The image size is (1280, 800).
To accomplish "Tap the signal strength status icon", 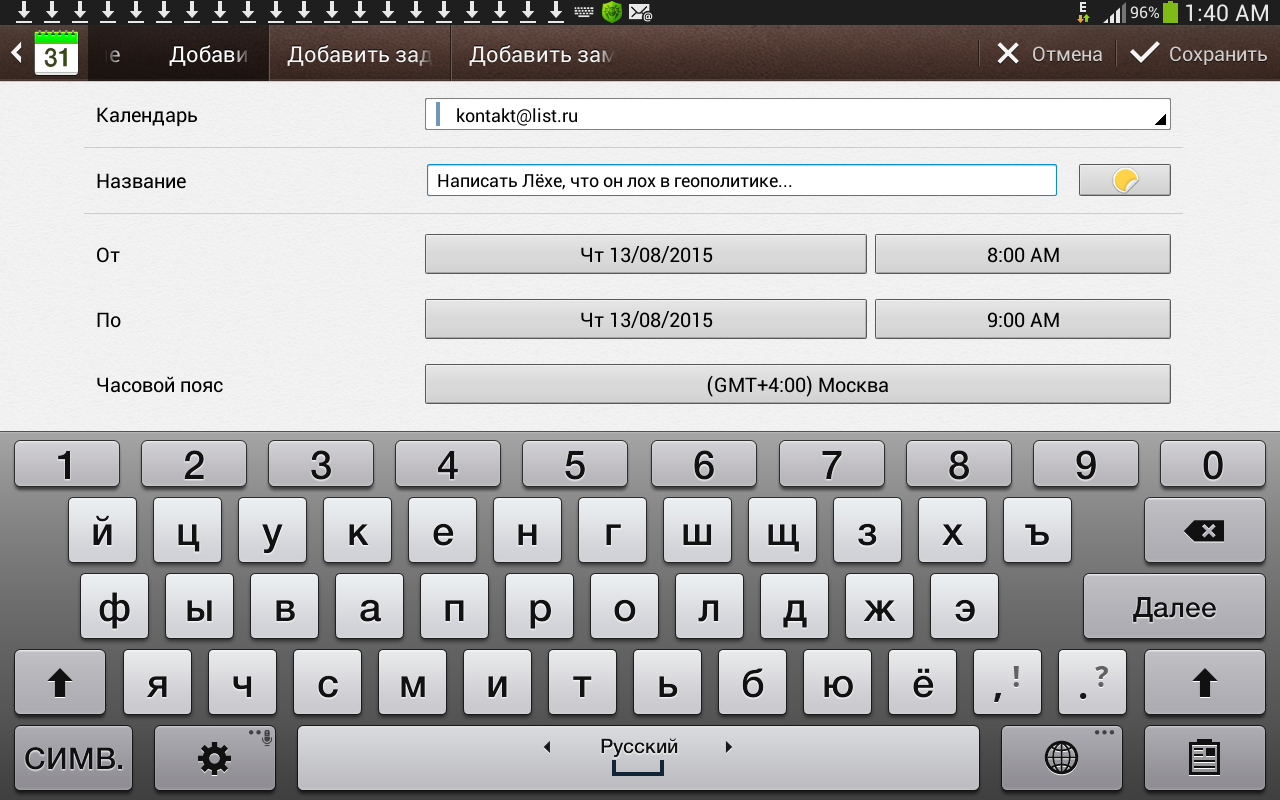I will point(1113,14).
